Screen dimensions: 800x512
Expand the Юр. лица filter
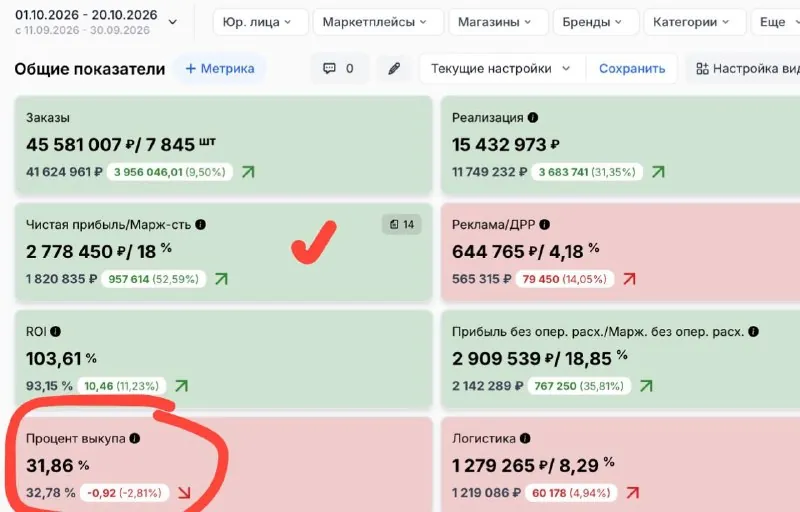[261, 22]
